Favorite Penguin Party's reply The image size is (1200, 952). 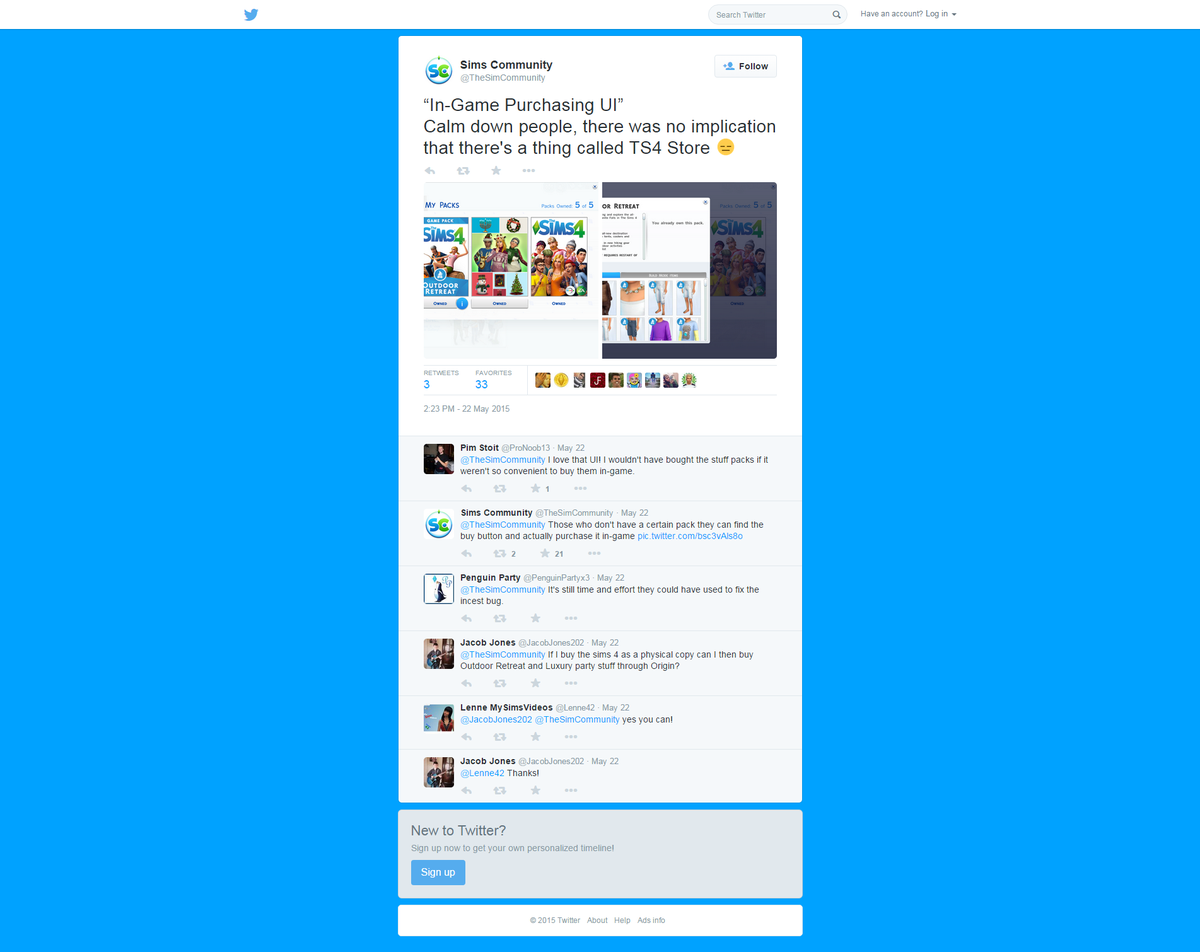[535, 618]
